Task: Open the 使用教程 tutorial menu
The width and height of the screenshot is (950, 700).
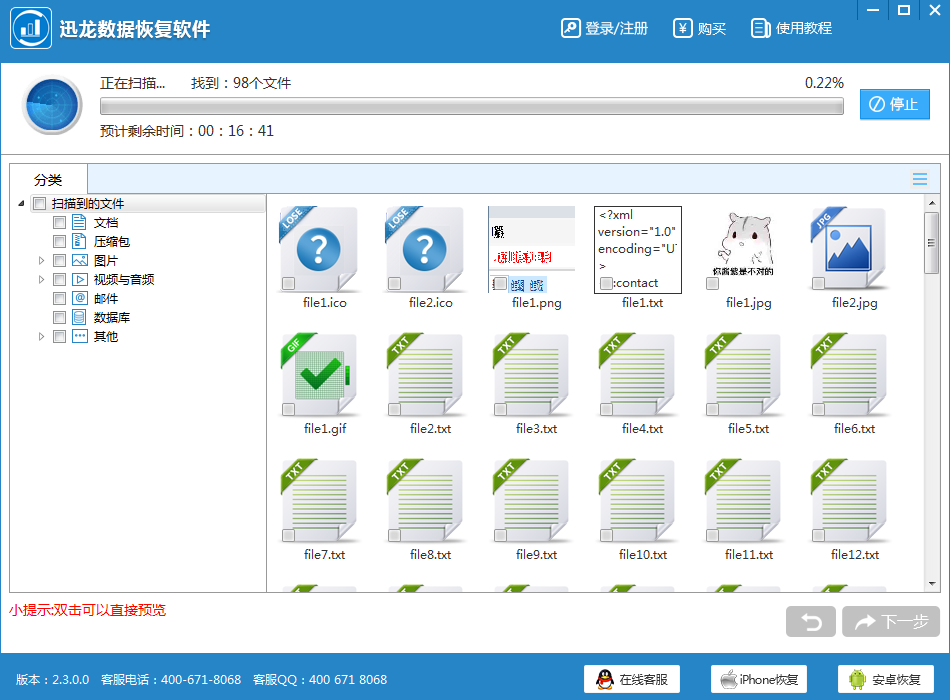Action: pos(792,28)
